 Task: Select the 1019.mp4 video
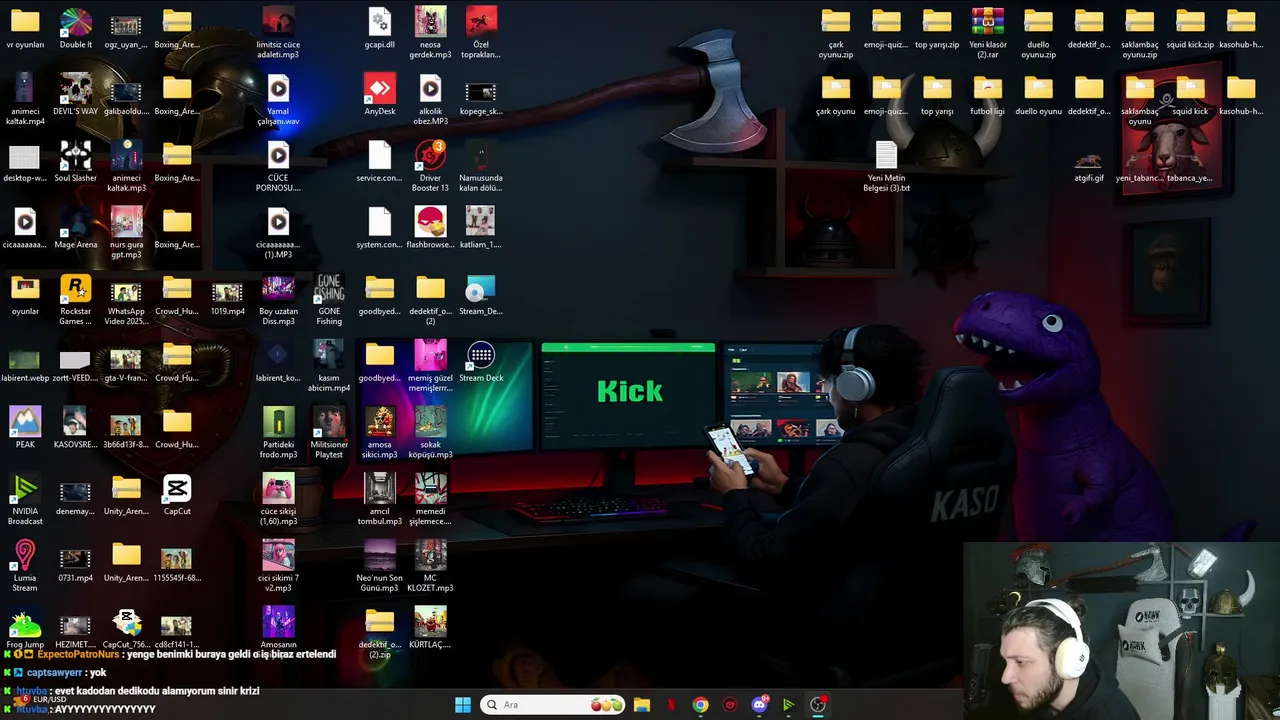(x=228, y=295)
